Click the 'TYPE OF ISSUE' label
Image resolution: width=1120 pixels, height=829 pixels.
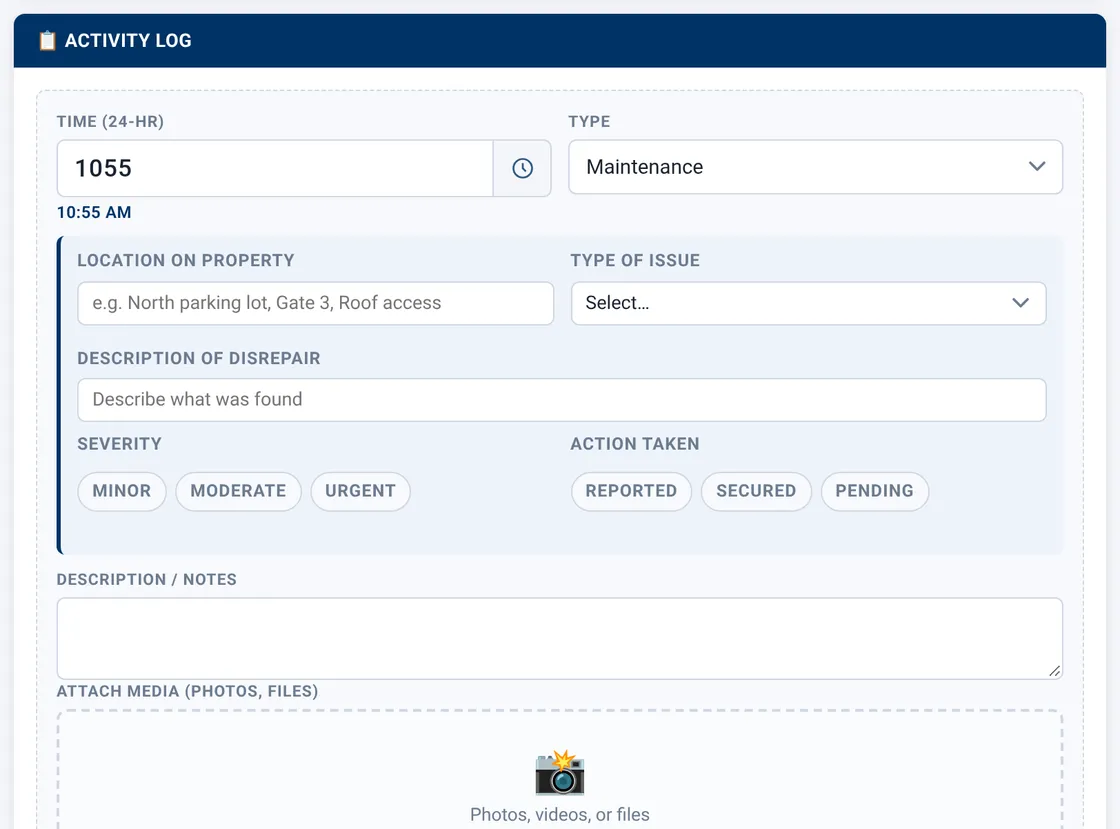click(635, 261)
